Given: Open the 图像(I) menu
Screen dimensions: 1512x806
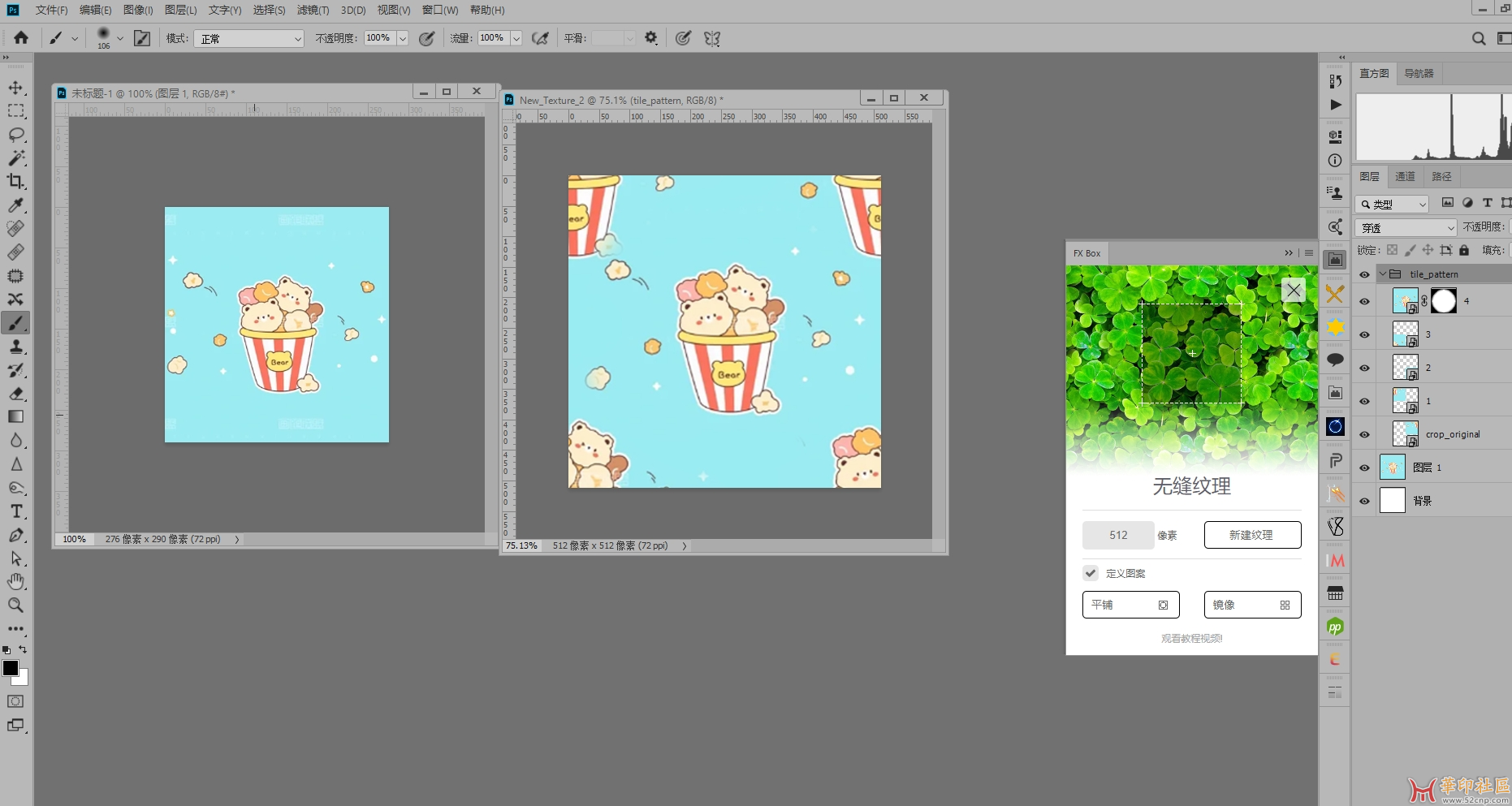Looking at the screenshot, I should coord(138,10).
